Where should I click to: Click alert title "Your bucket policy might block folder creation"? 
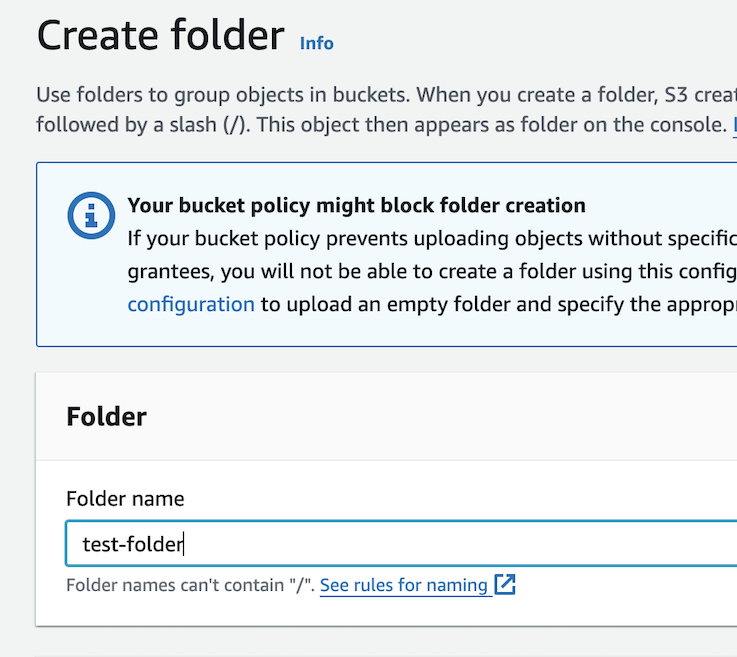pyautogui.click(x=356, y=206)
